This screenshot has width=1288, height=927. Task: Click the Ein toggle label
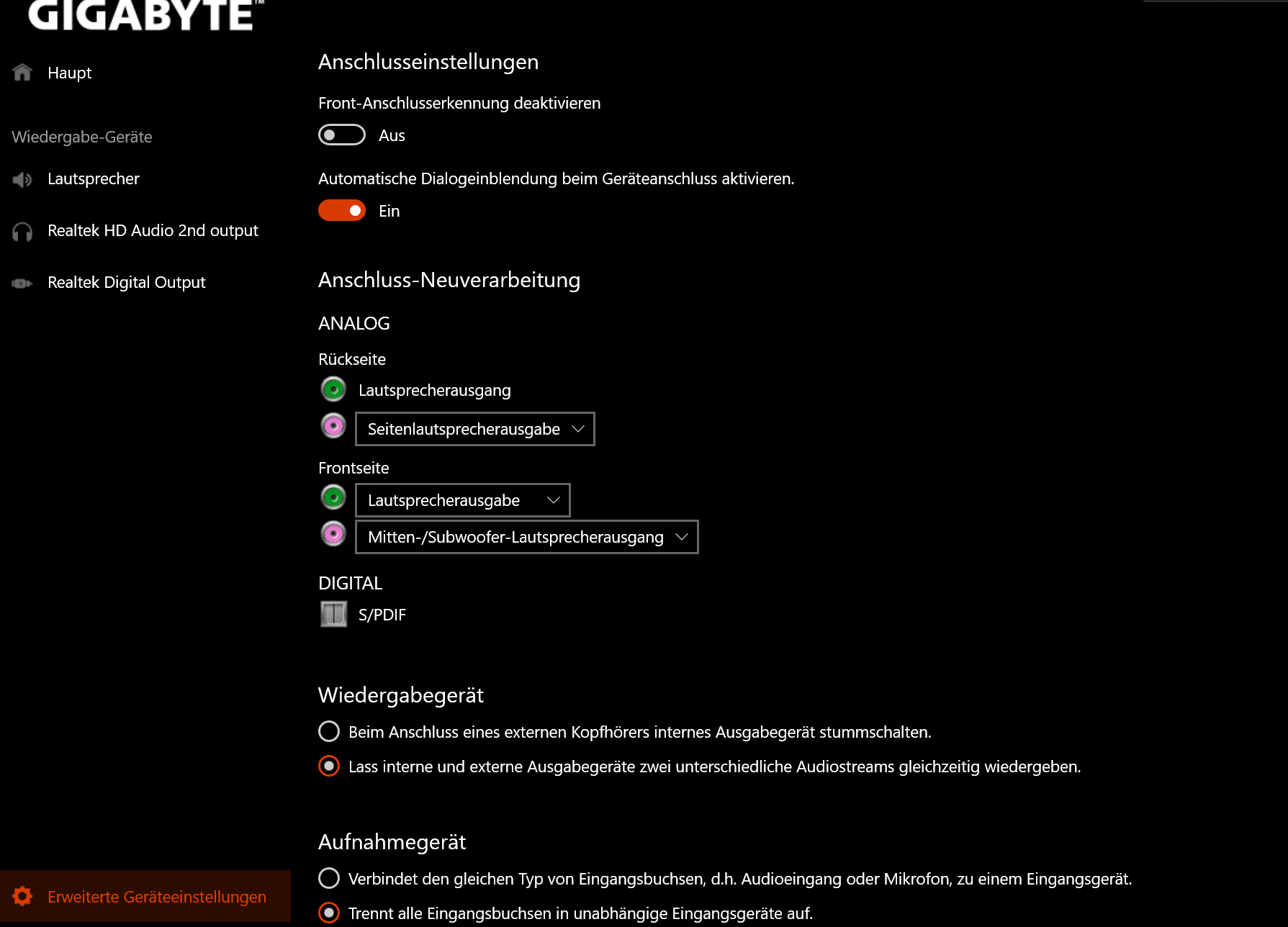(x=389, y=211)
